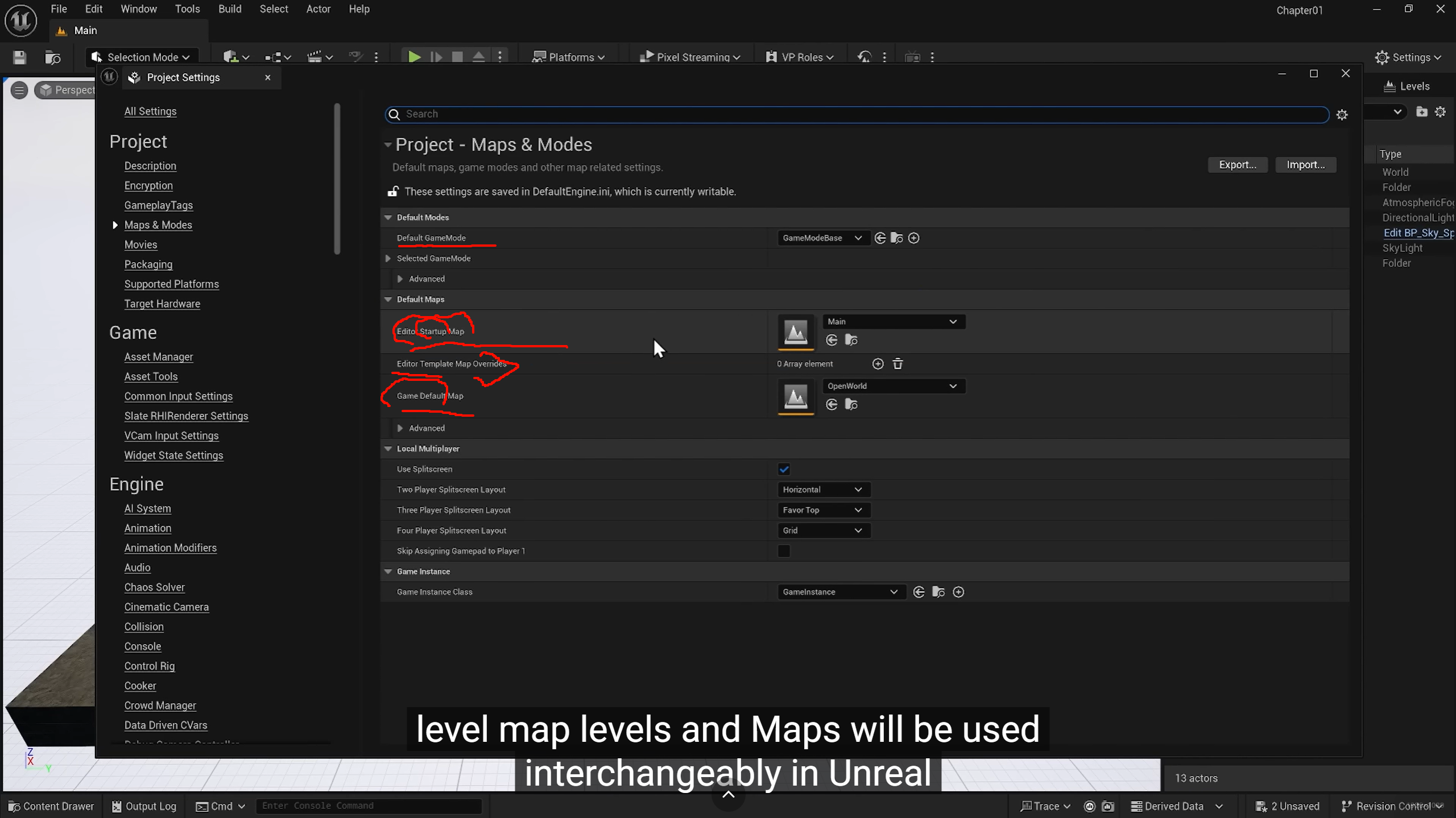Click the Export... button
Viewport: 1456px width, 818px height.
pos(1237,165)
